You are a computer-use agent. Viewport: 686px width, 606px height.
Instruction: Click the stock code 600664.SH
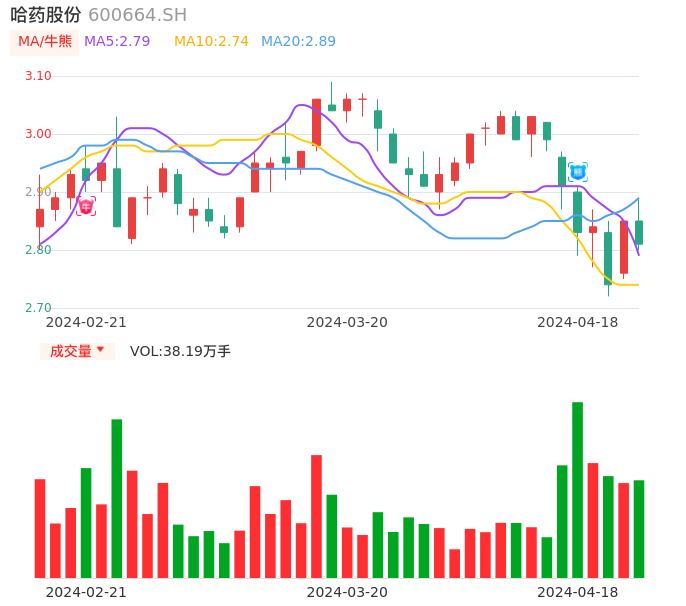click(137, 15)
